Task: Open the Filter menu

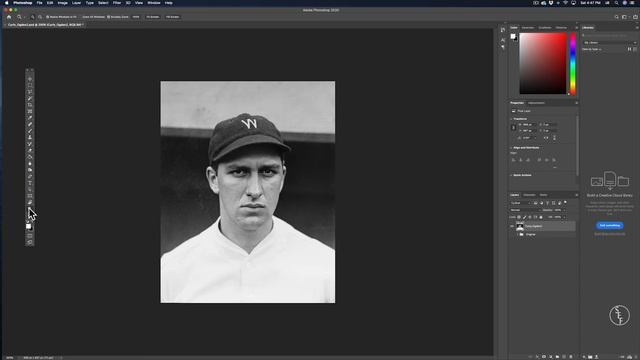Action: coord(117,3)
